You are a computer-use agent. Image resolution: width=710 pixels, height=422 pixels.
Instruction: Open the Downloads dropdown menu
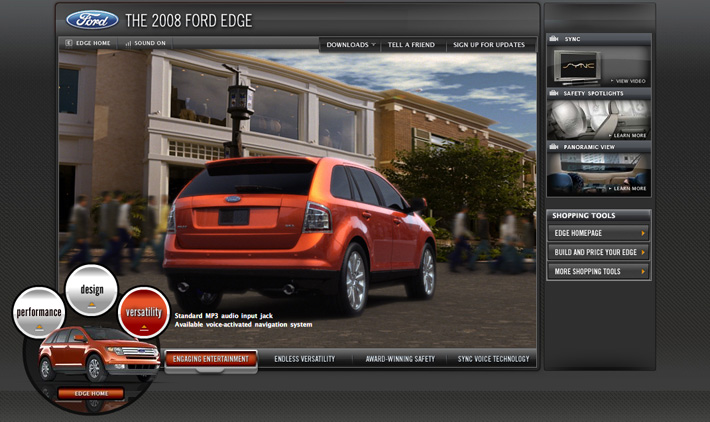(x=351, y=44)
